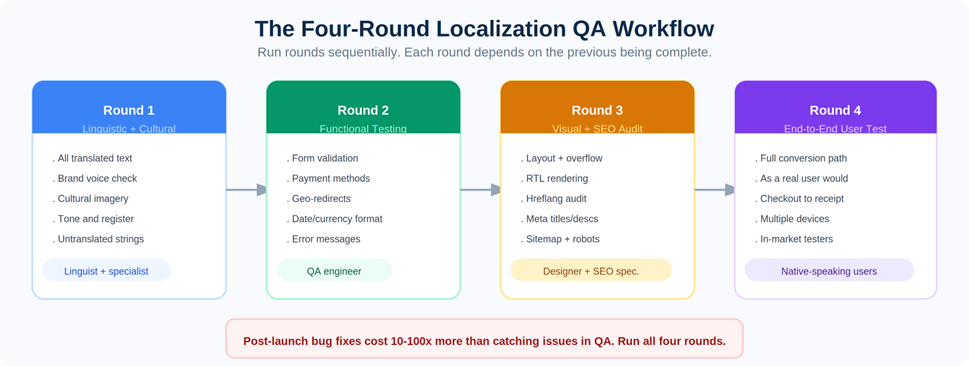Screen dimensions: 969x366
Task: Click 'All translated text' item
Action: tap(92, 158)
